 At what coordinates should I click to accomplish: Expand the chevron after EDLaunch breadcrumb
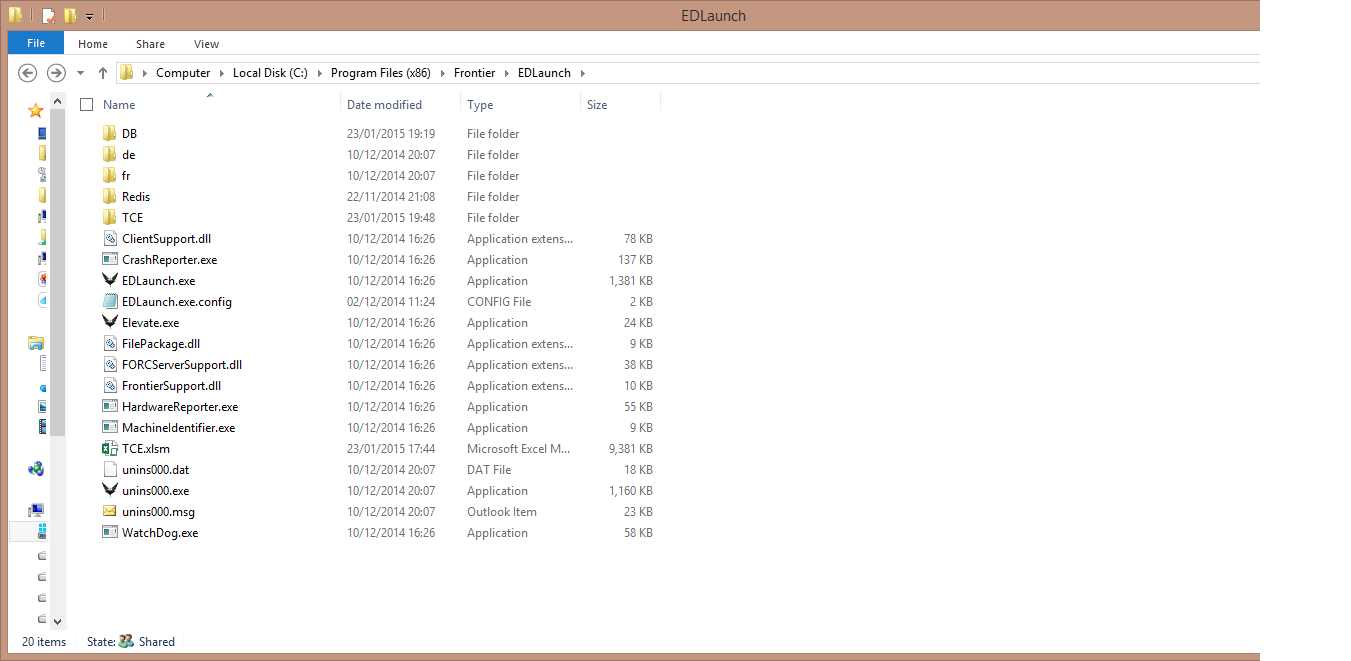pos(583,73)
